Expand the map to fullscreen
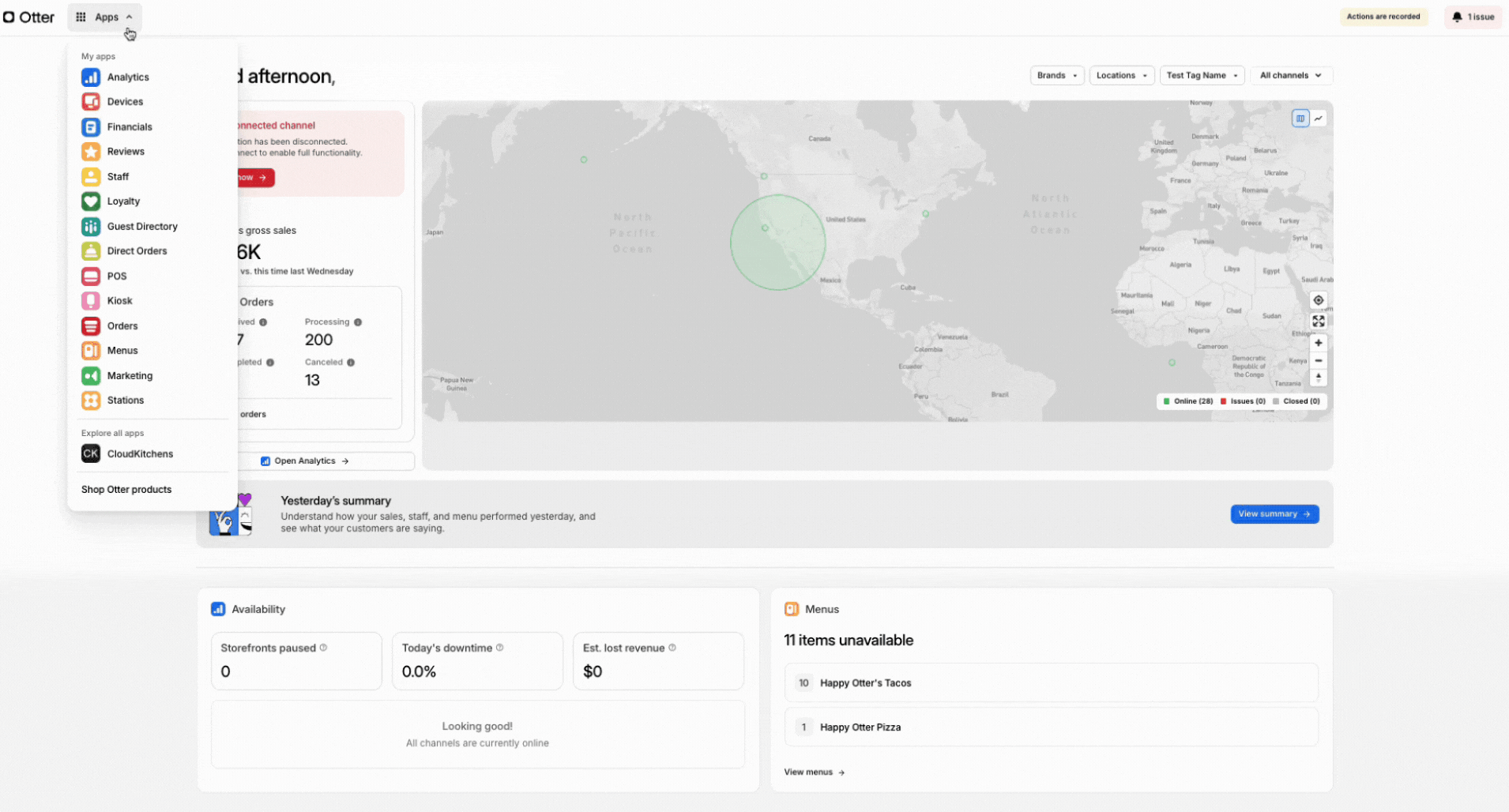The height and width of the screenshot is (812, 1509). pyautogui.click(x=1318, y=321)
